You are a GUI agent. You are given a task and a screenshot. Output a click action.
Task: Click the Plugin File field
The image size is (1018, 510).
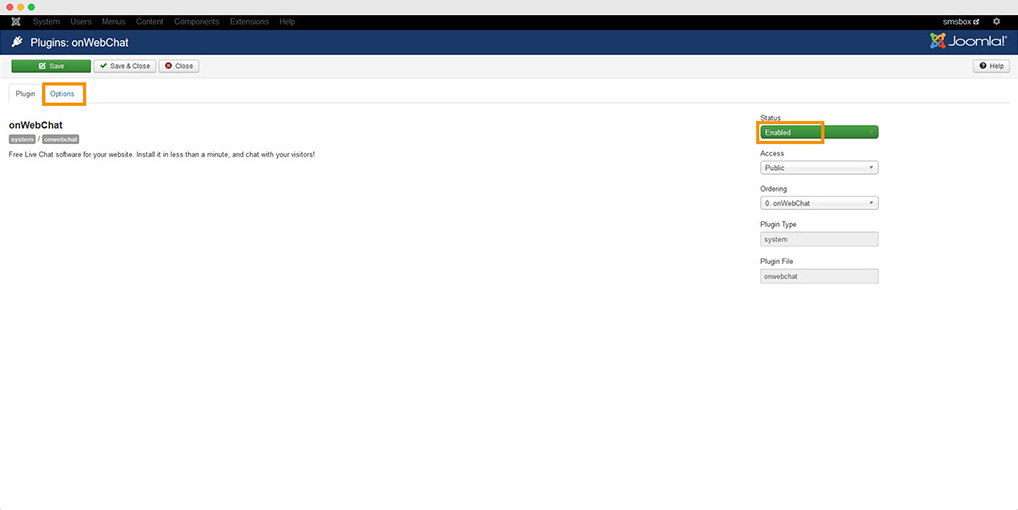pos(818,276)
